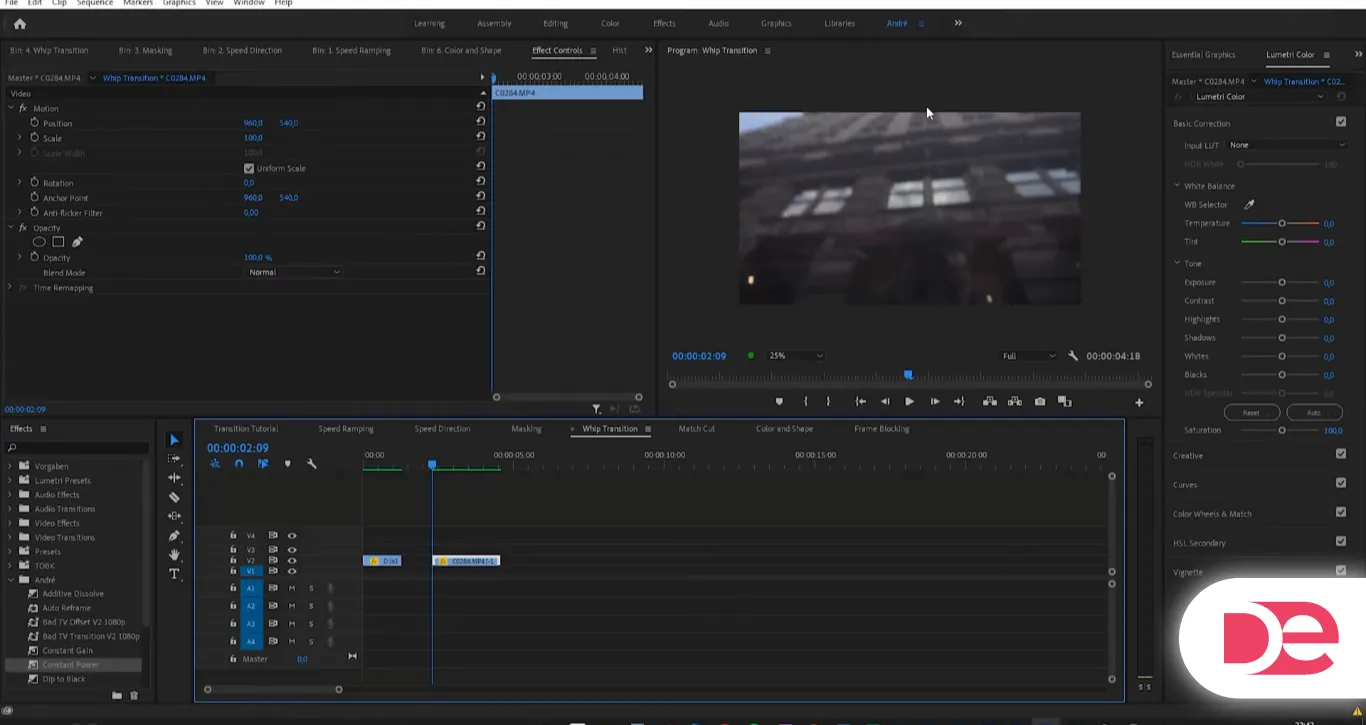Click the WB Selector eyedropper
The width and height of the screenshot is (1366, 725).
tap(1249, 205)
